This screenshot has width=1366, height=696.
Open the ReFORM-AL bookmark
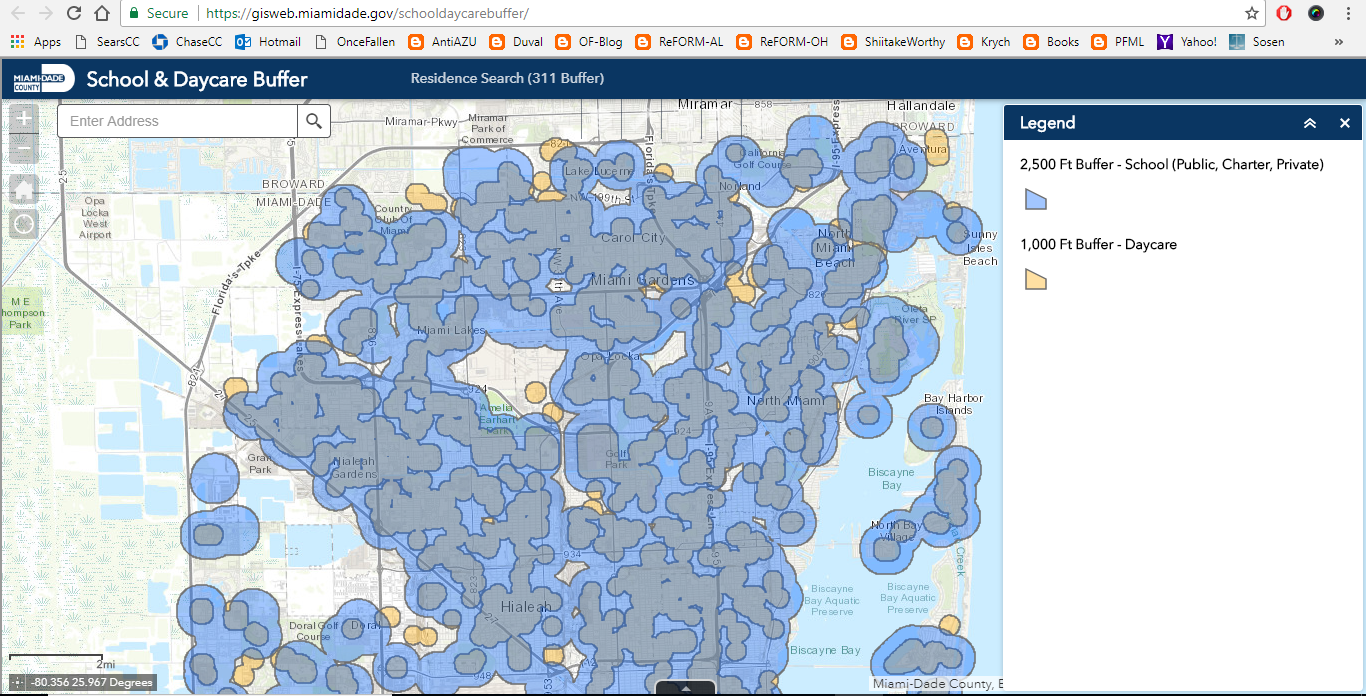pyautogui.click(x=678, y=42)
